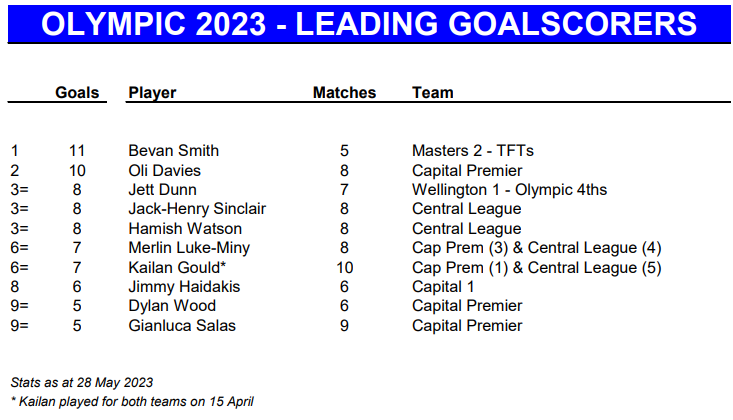This screenshot has height=420, width=733.
Task: Select the Kailan footnote about 15 April
Action: tap(131, 402)
